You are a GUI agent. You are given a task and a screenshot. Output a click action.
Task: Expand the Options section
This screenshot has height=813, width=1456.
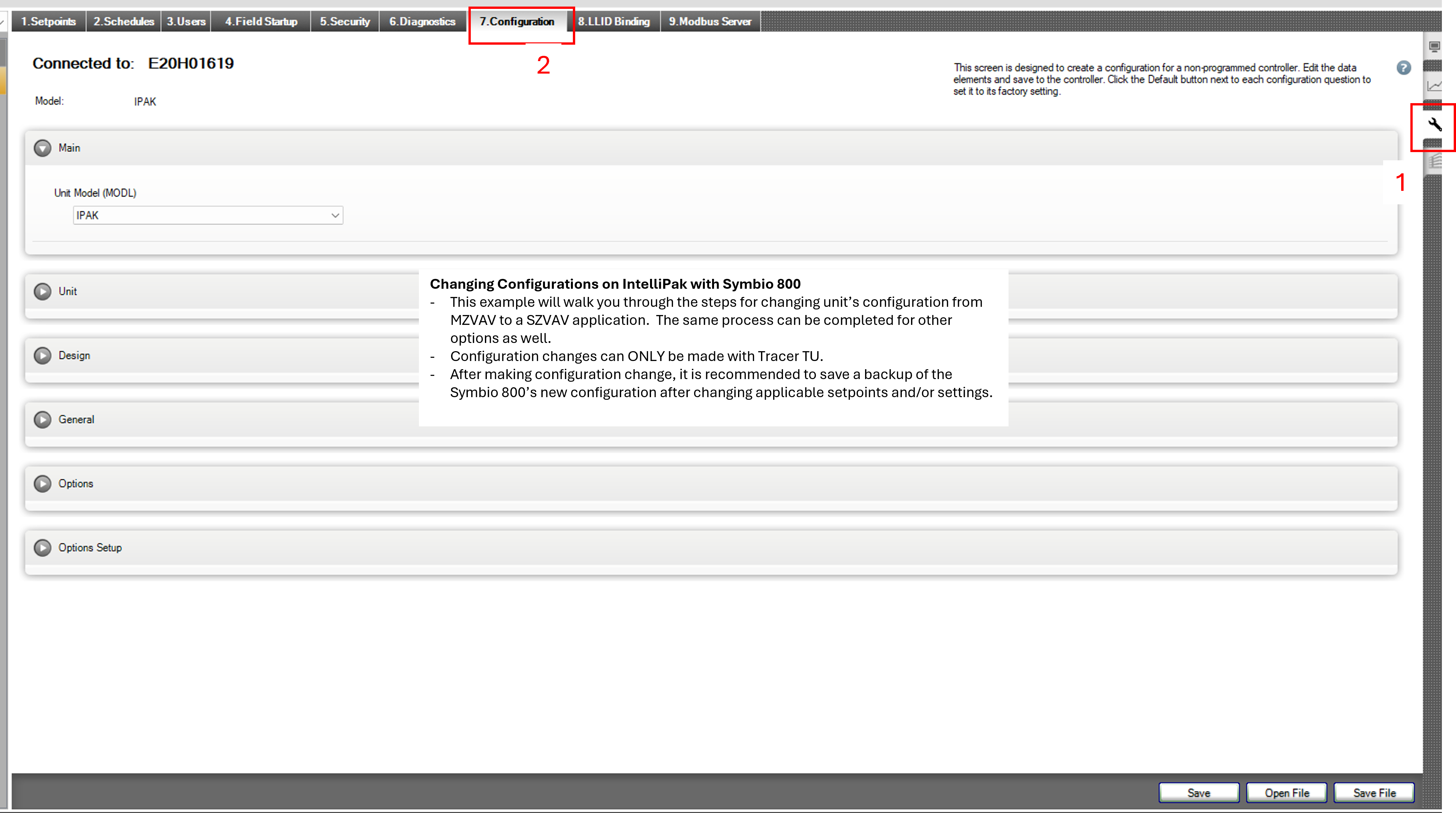[42, 484]
